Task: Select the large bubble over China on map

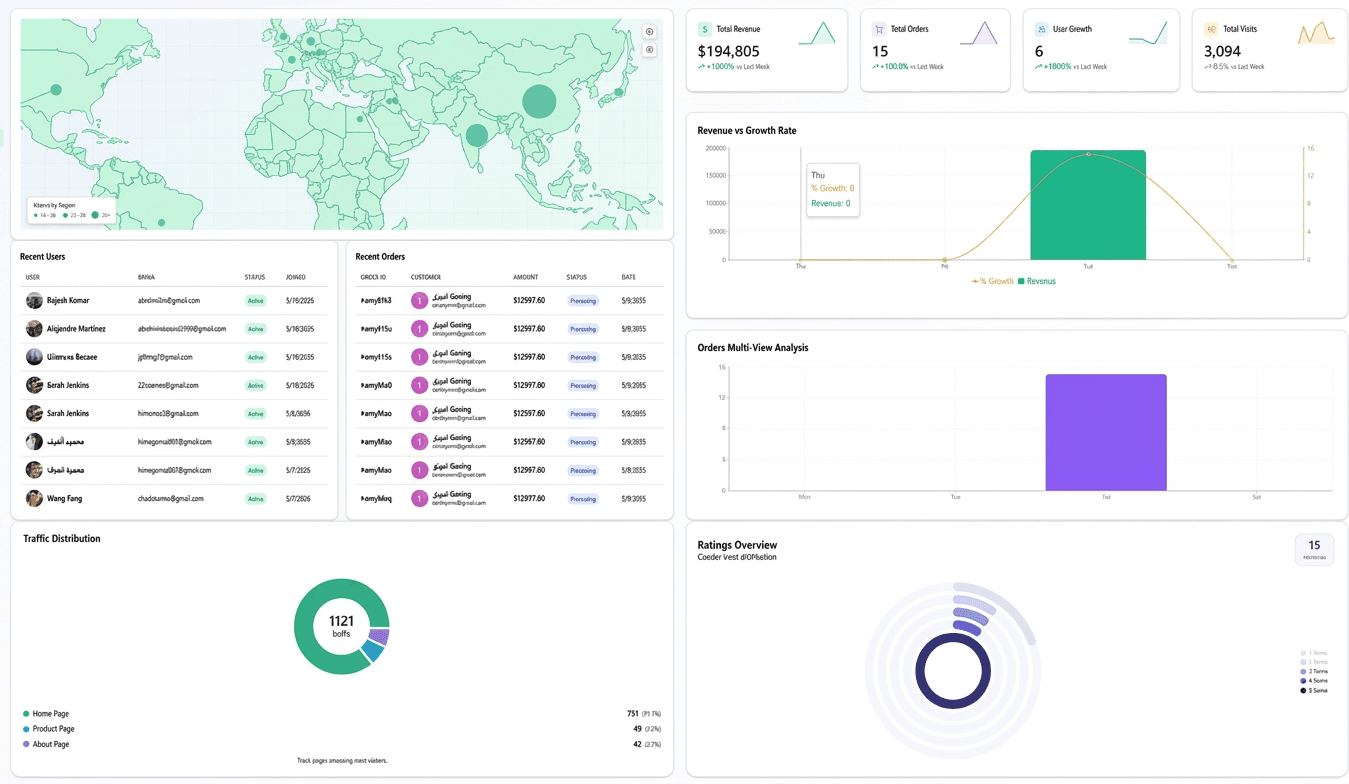Action: pos(539,101)
